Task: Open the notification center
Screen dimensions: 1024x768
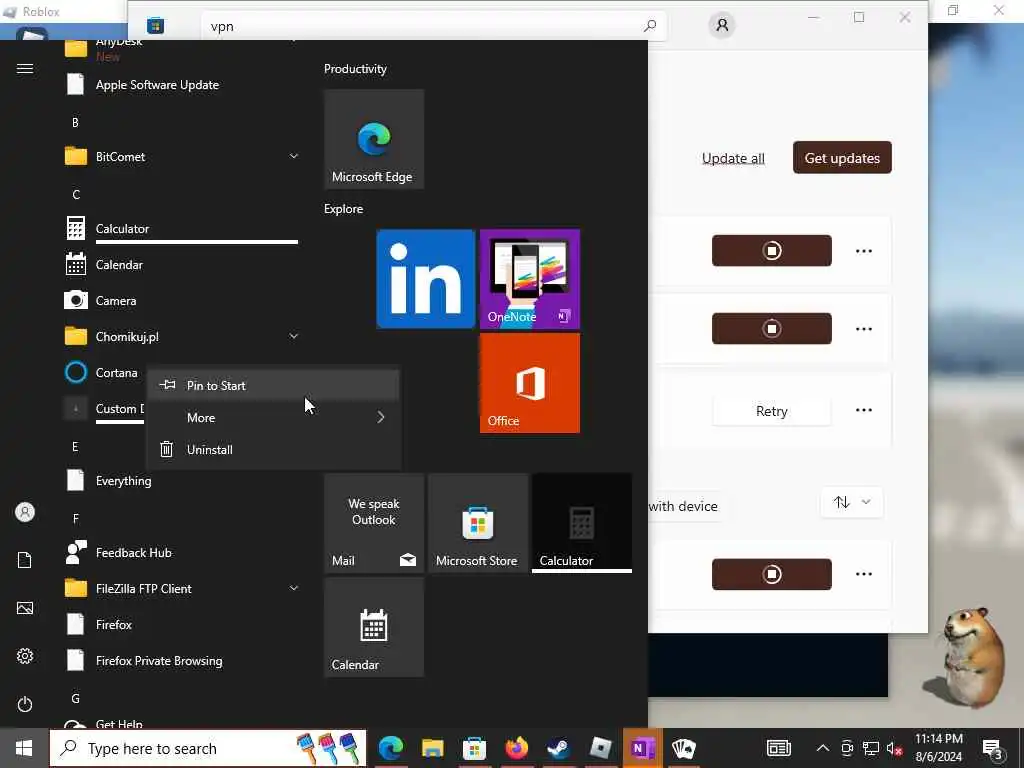Action: tap(993, 748)
